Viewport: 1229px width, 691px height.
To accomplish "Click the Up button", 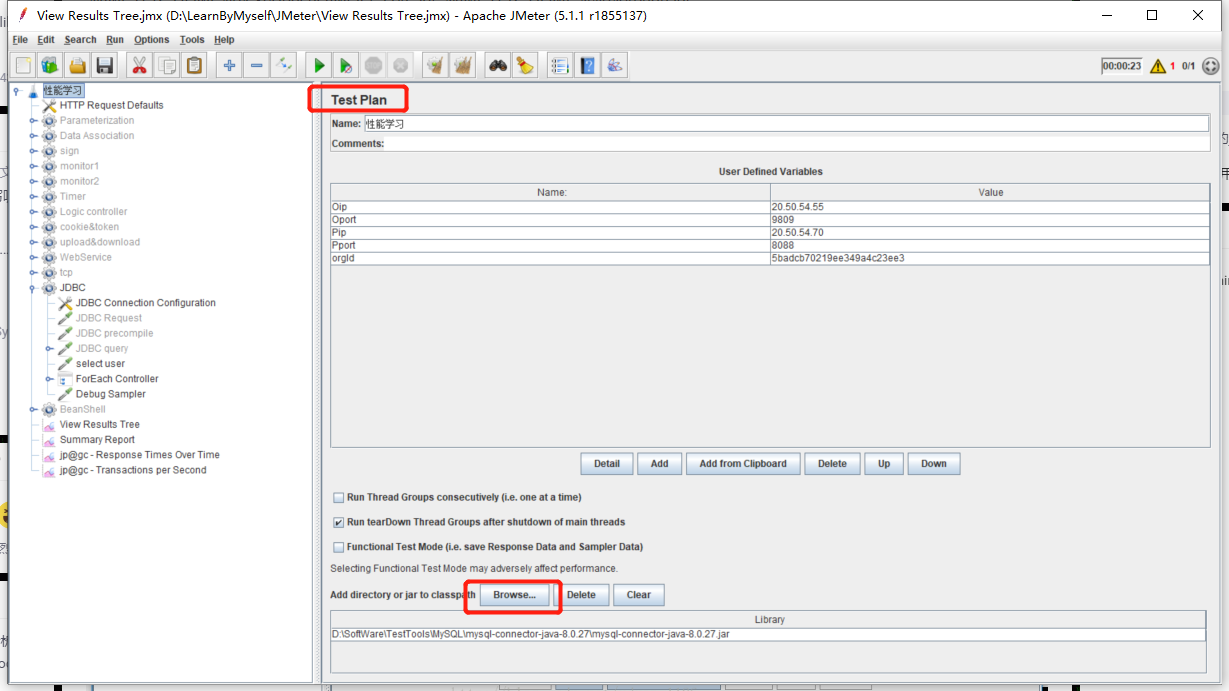I will [x=884, y=464].
